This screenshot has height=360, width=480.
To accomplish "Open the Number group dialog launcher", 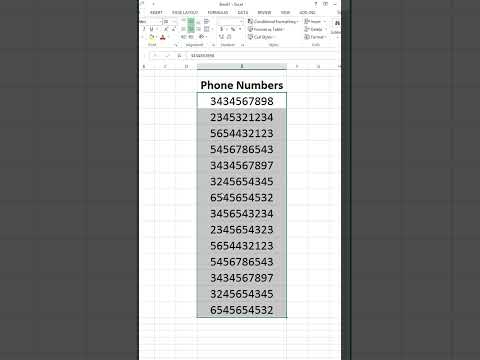I will coord(242,45).
